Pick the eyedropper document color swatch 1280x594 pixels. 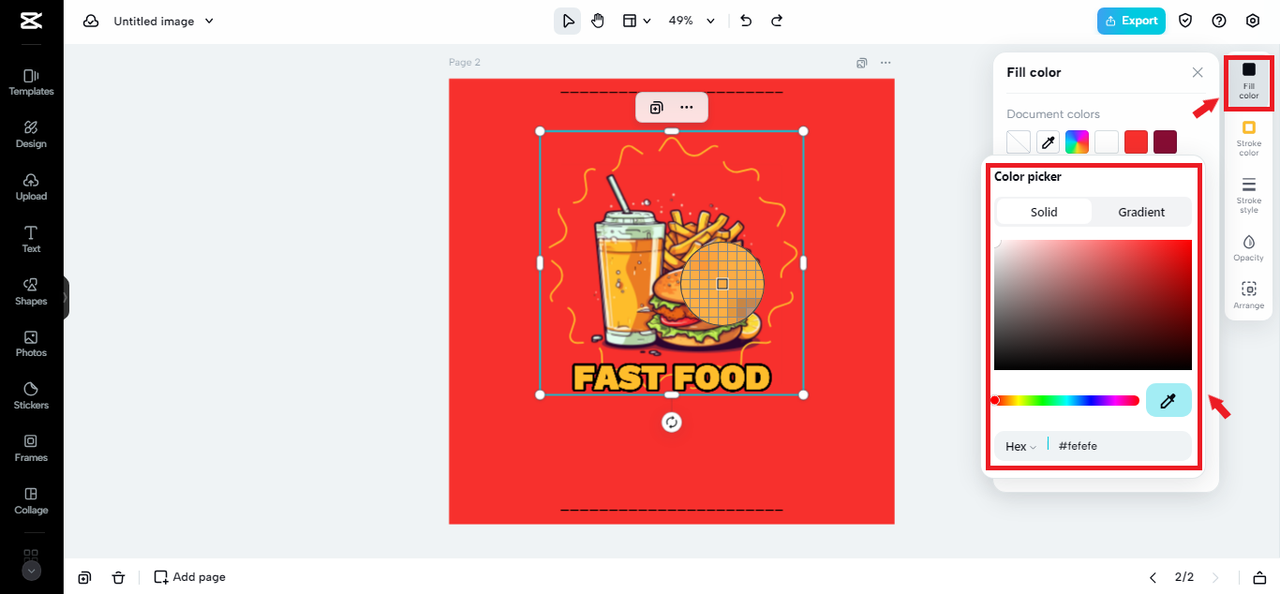coord(1048,142)
